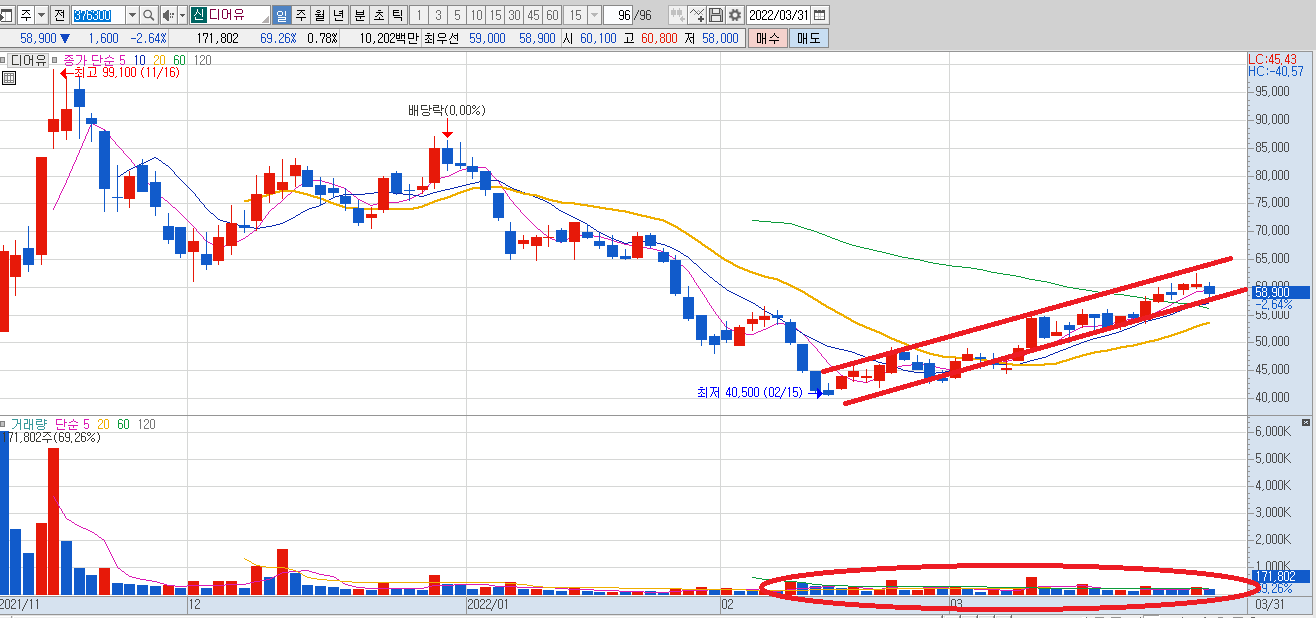The height and width of the screenshot is (628, 1316).
Task: Click the candlestick add chart icon
Action: (677, 15)
